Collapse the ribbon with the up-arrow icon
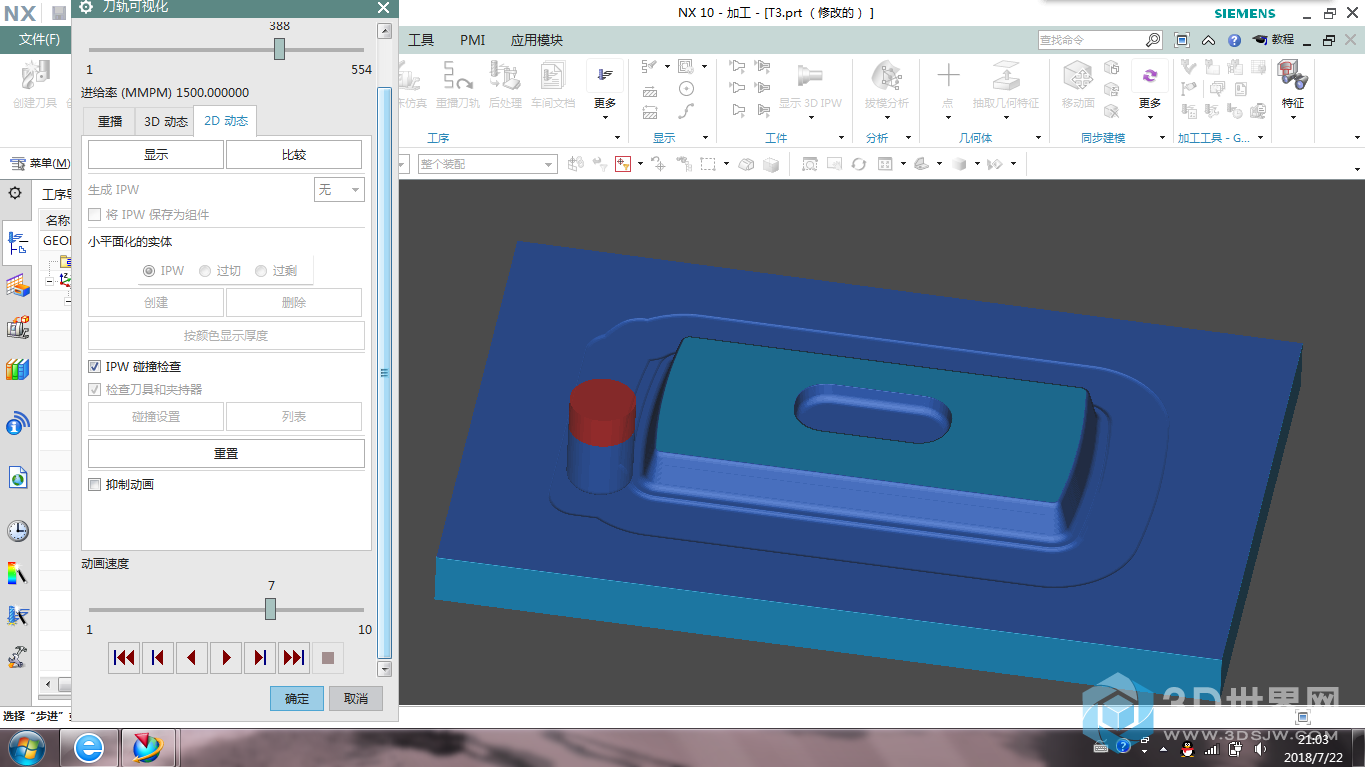 (x=1209, y=40)
